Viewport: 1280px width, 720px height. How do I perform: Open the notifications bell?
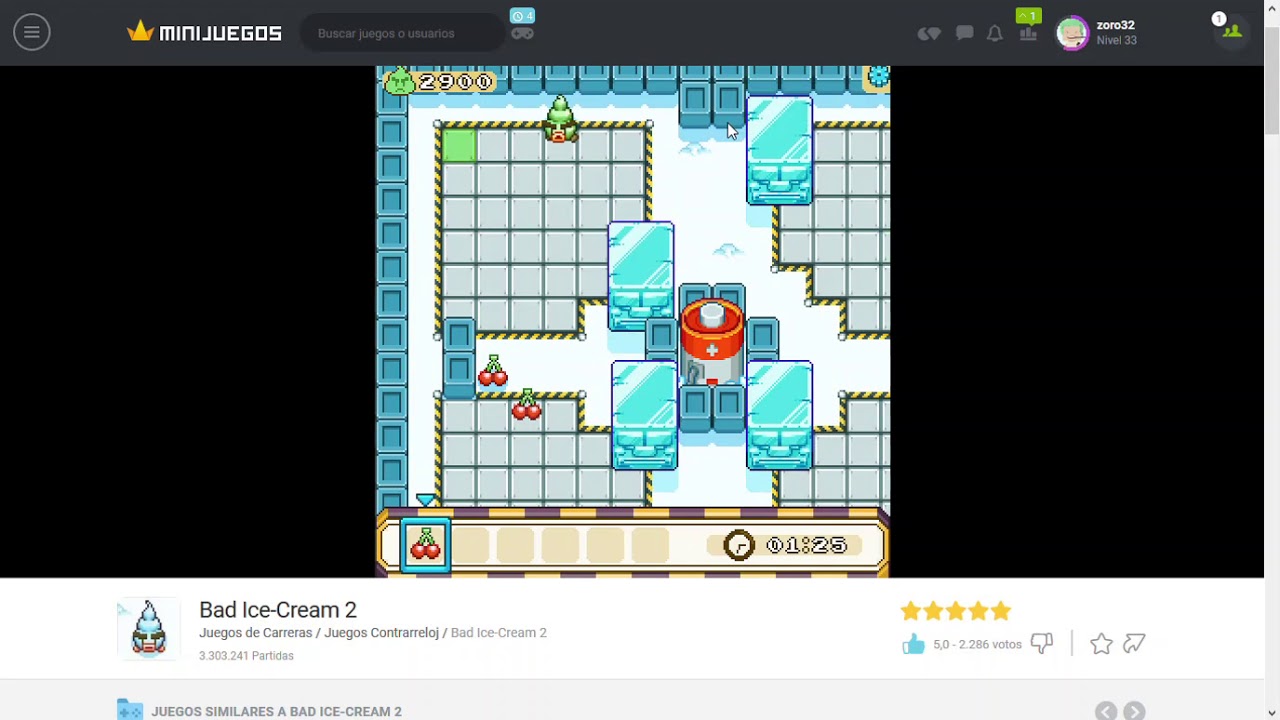(x=994, y=33)
